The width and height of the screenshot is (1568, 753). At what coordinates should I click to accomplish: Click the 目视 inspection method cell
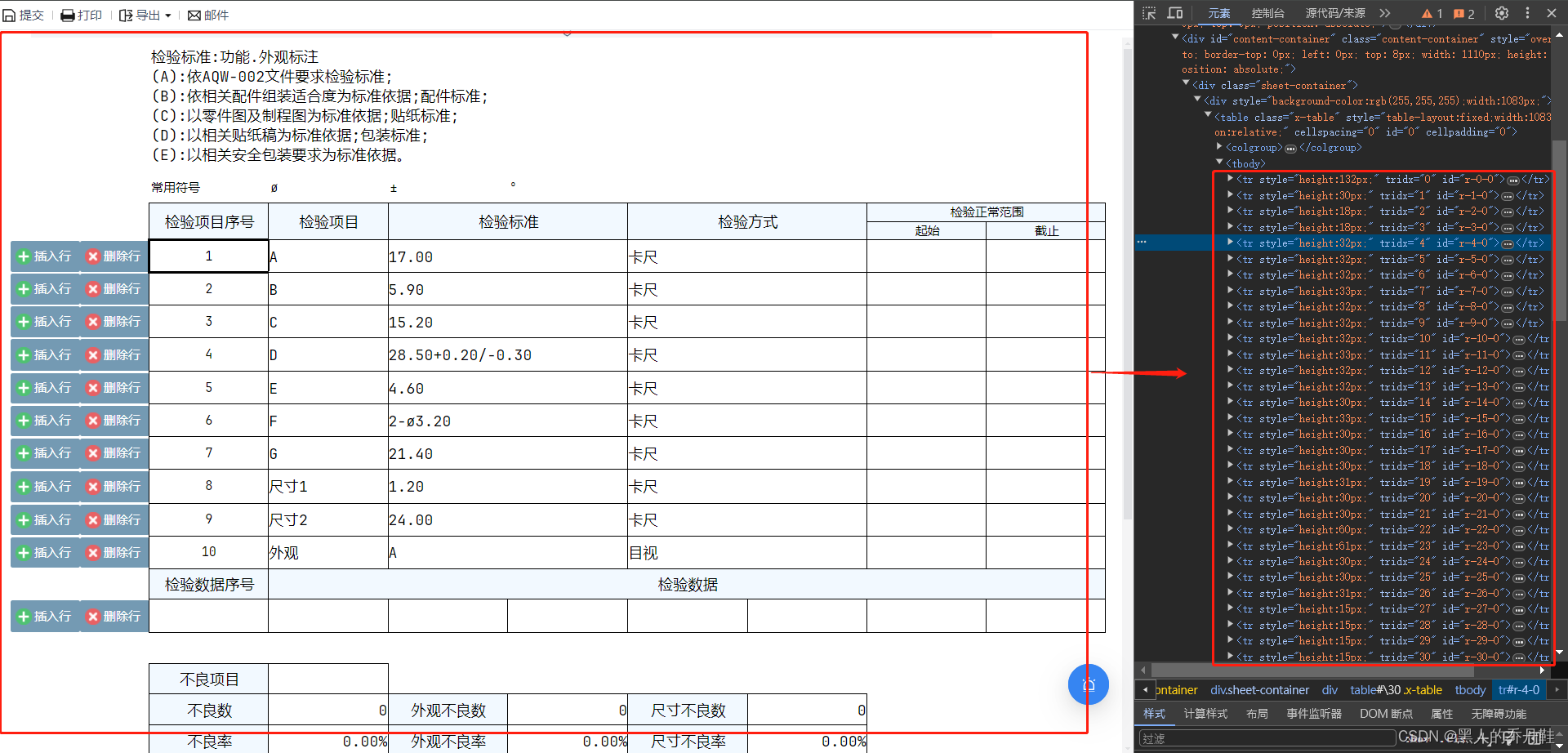(x=747, y=553)
